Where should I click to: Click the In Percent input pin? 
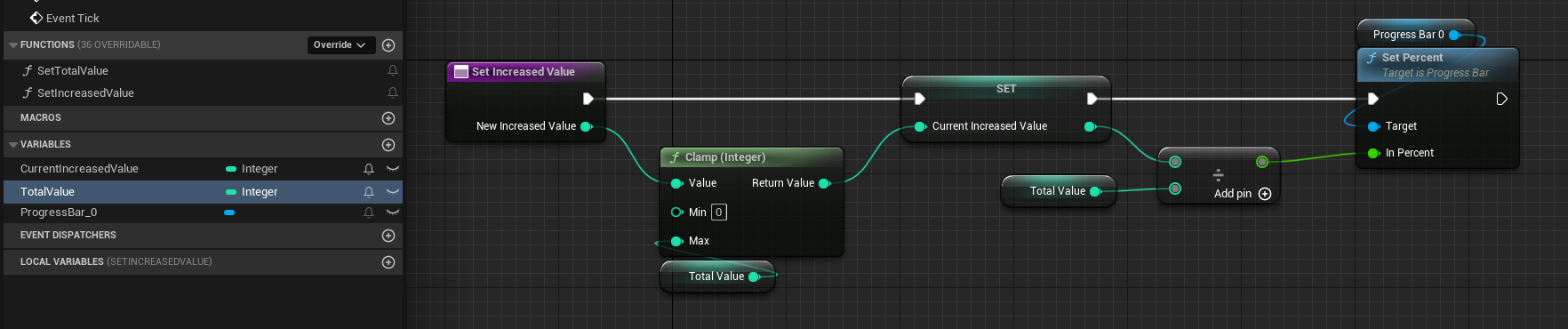pyautogui.click(x=1373, y=153)
